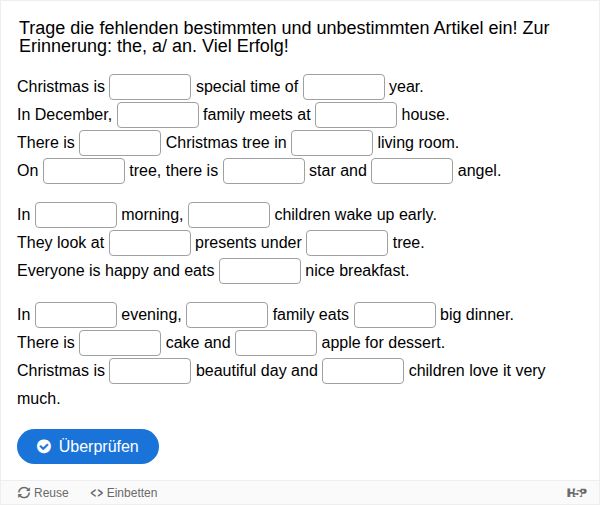
Task: Open the Einbetten embed option
Action: click(x=124, y=493)
